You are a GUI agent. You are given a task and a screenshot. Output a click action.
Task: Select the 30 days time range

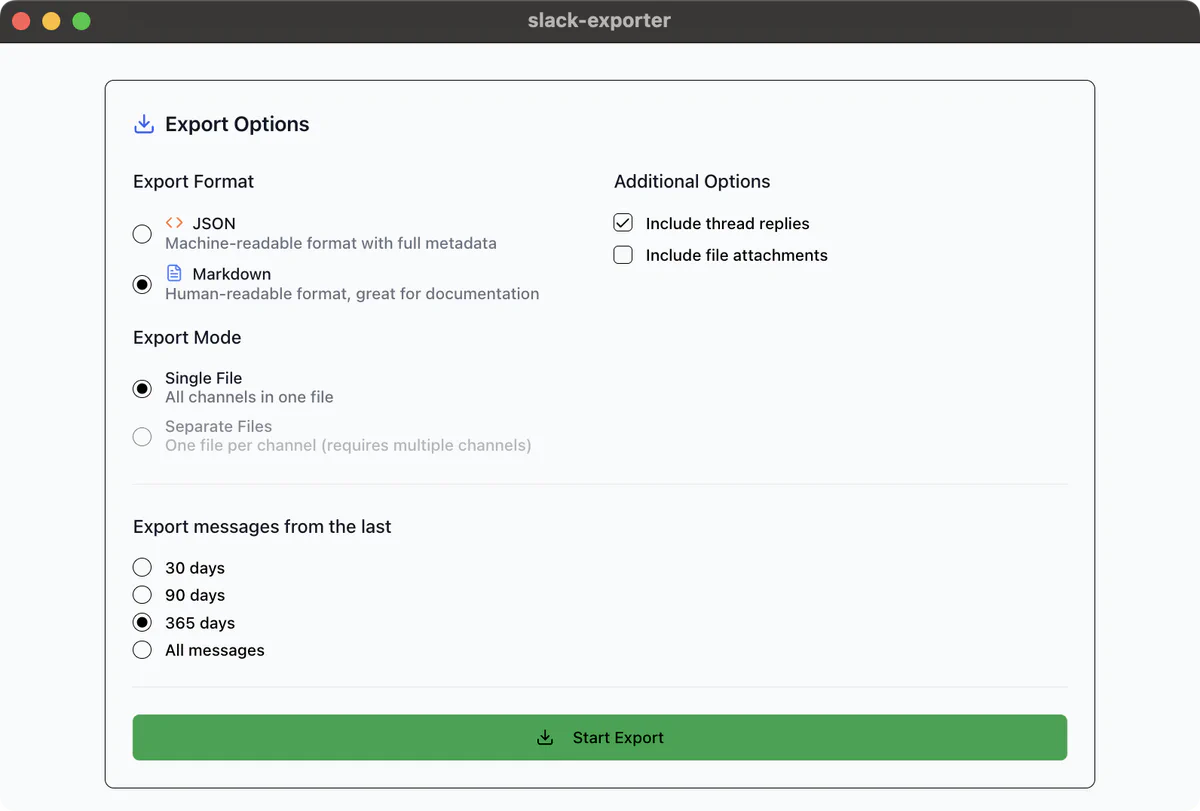click(x=142, y=567)
